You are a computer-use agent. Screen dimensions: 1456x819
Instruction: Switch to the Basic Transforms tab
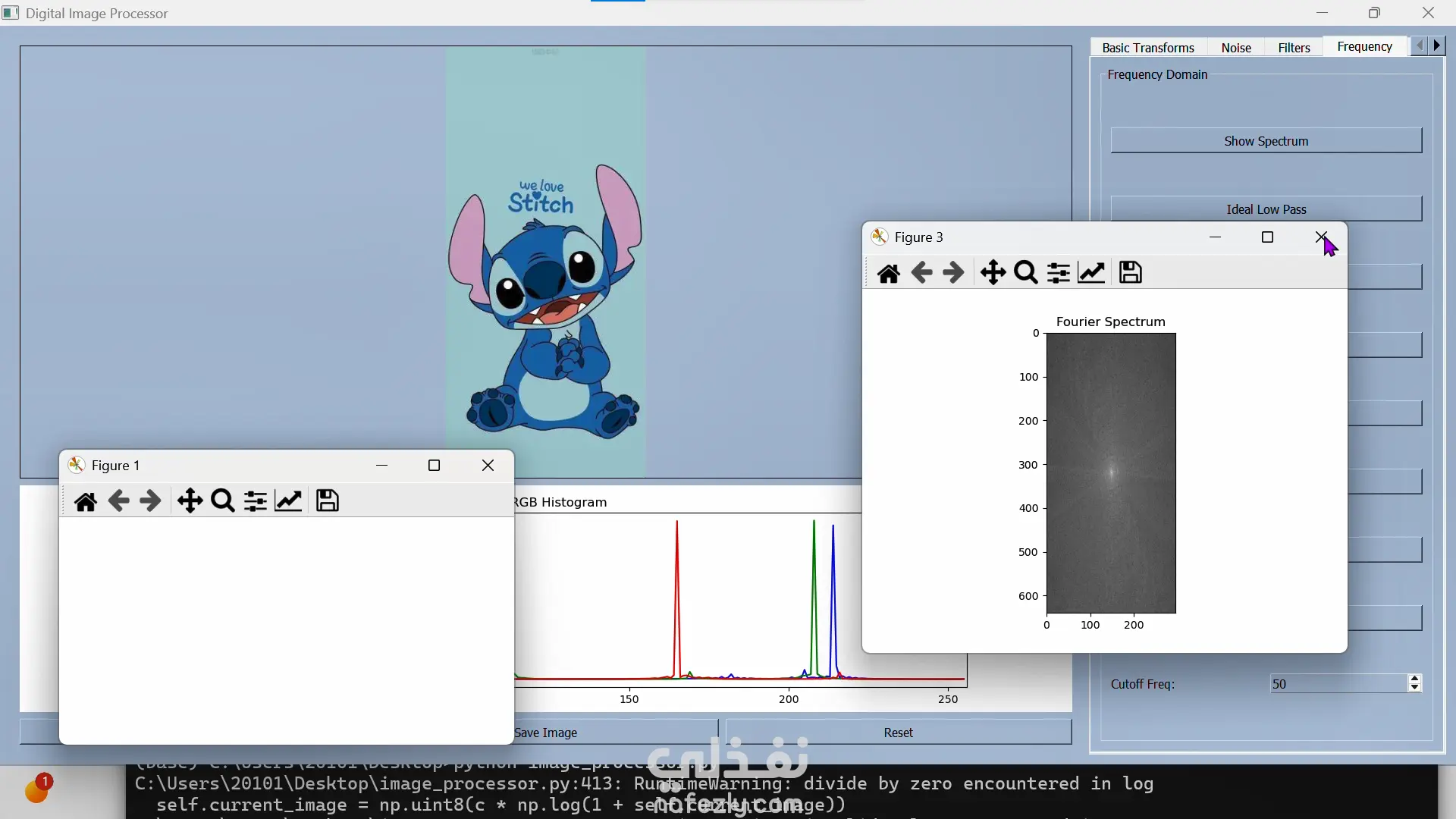pos(1147,48)
